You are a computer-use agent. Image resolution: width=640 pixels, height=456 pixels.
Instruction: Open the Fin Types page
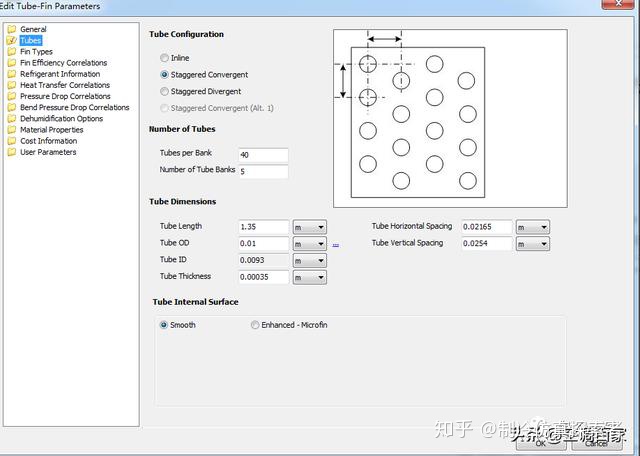(36, 51)
